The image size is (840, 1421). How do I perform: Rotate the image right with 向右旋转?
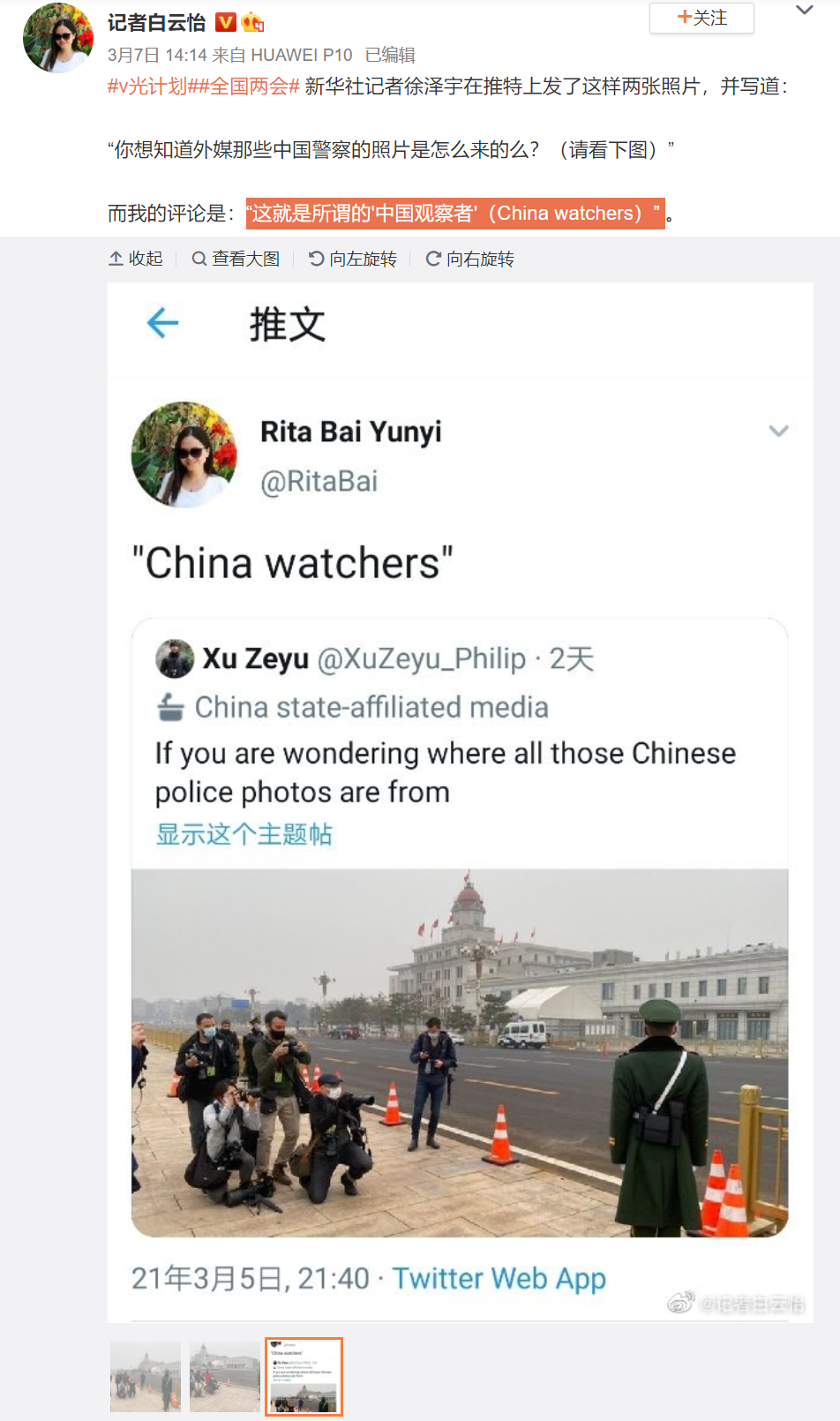[x=470, y=259]
